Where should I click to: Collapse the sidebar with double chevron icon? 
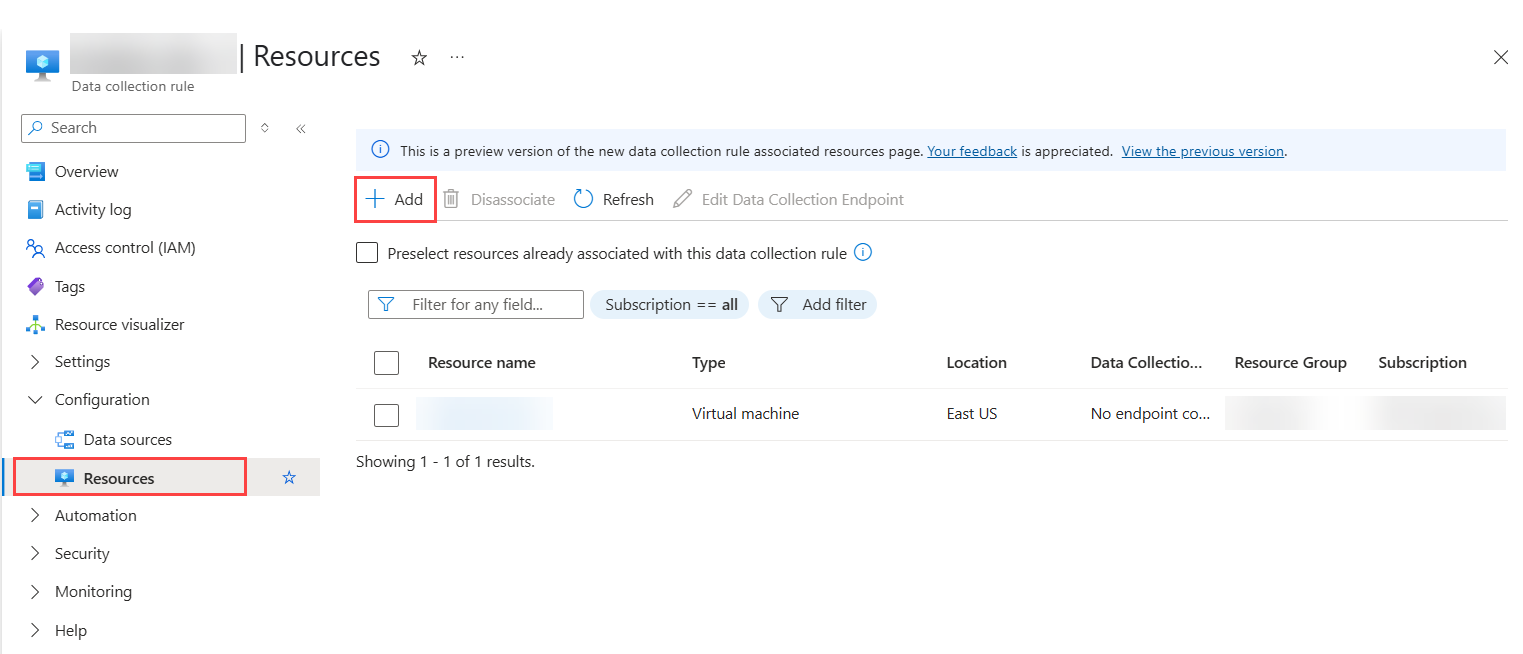pyautogui.click(x=300, y=128)
